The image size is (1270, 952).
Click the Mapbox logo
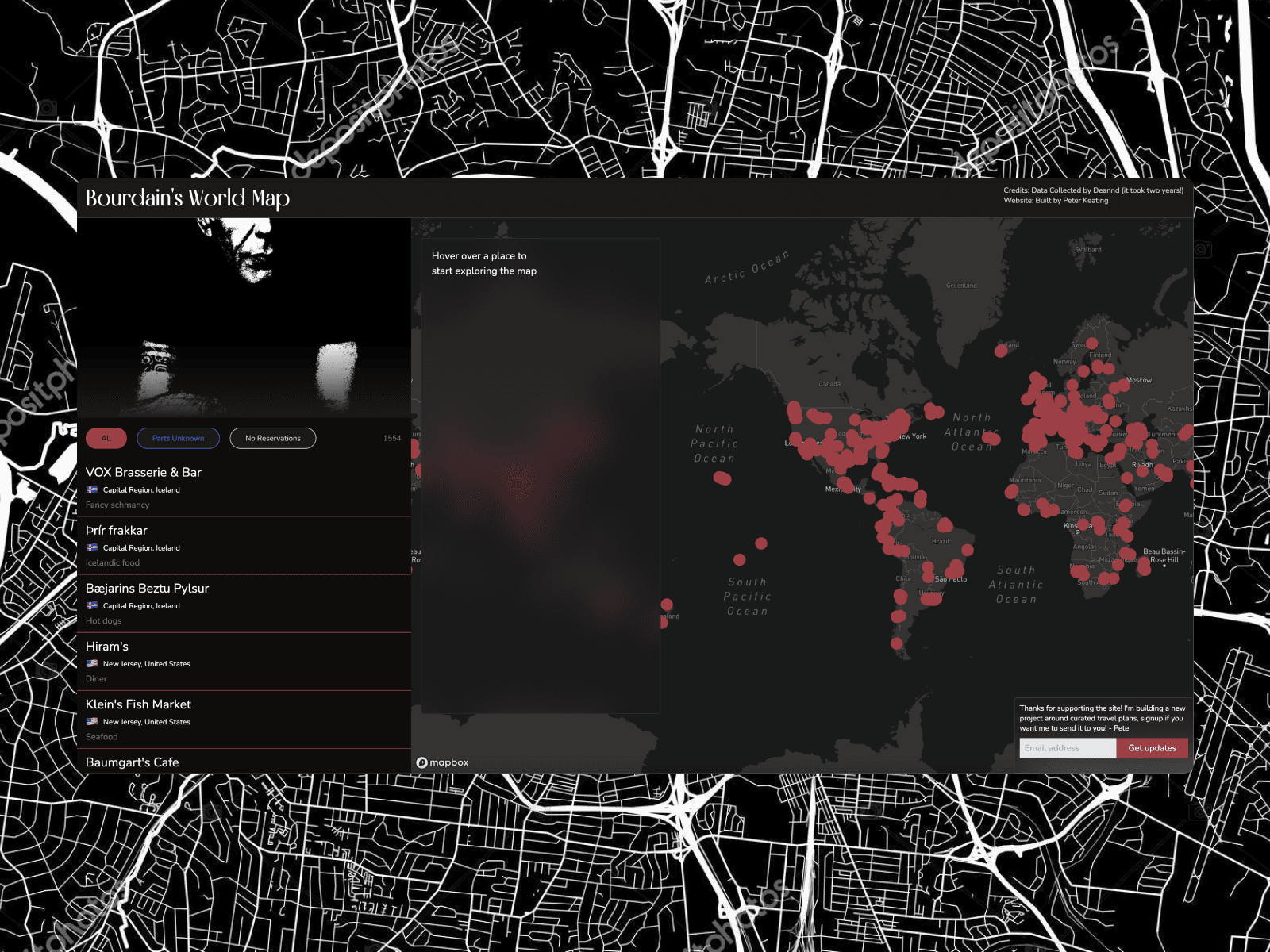pos(441,762)
